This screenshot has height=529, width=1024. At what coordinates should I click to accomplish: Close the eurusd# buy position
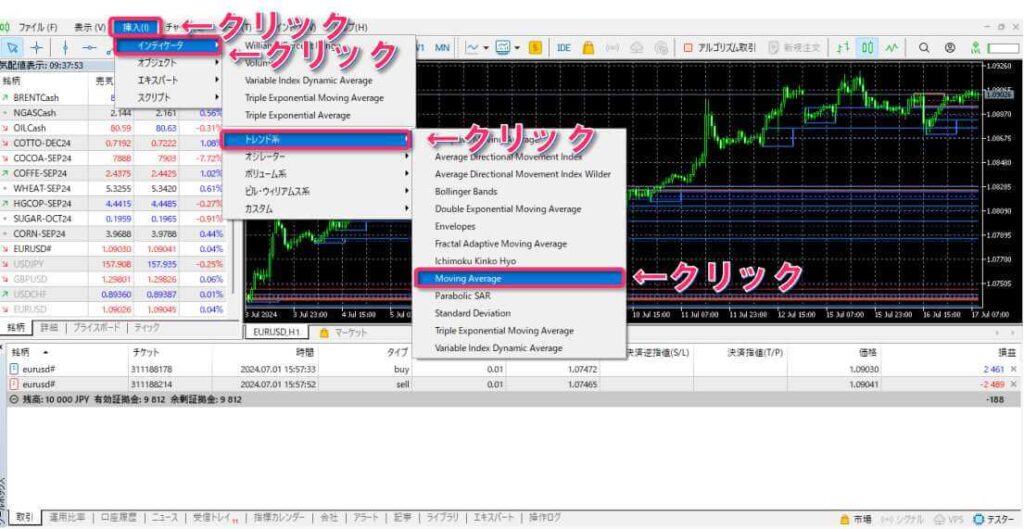coord(1013,369)
